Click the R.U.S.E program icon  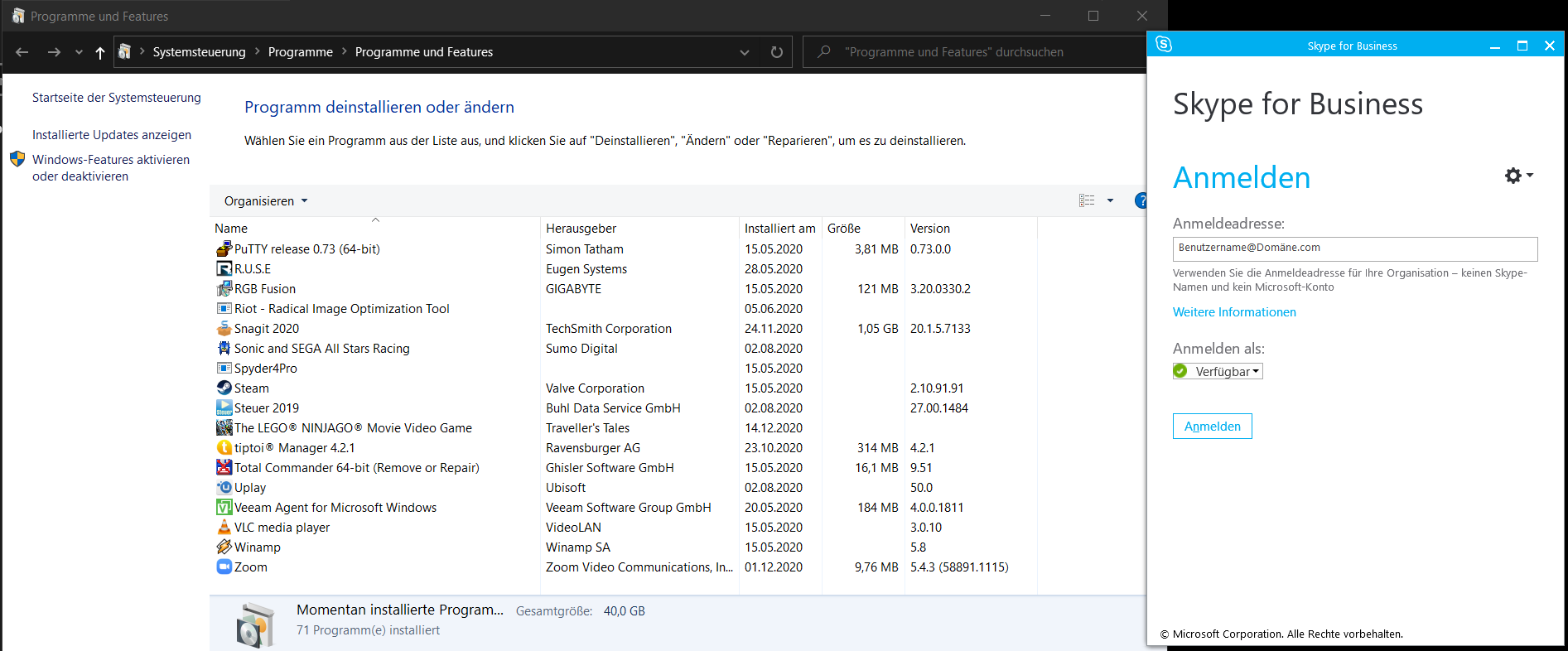(x=224, y=268)
